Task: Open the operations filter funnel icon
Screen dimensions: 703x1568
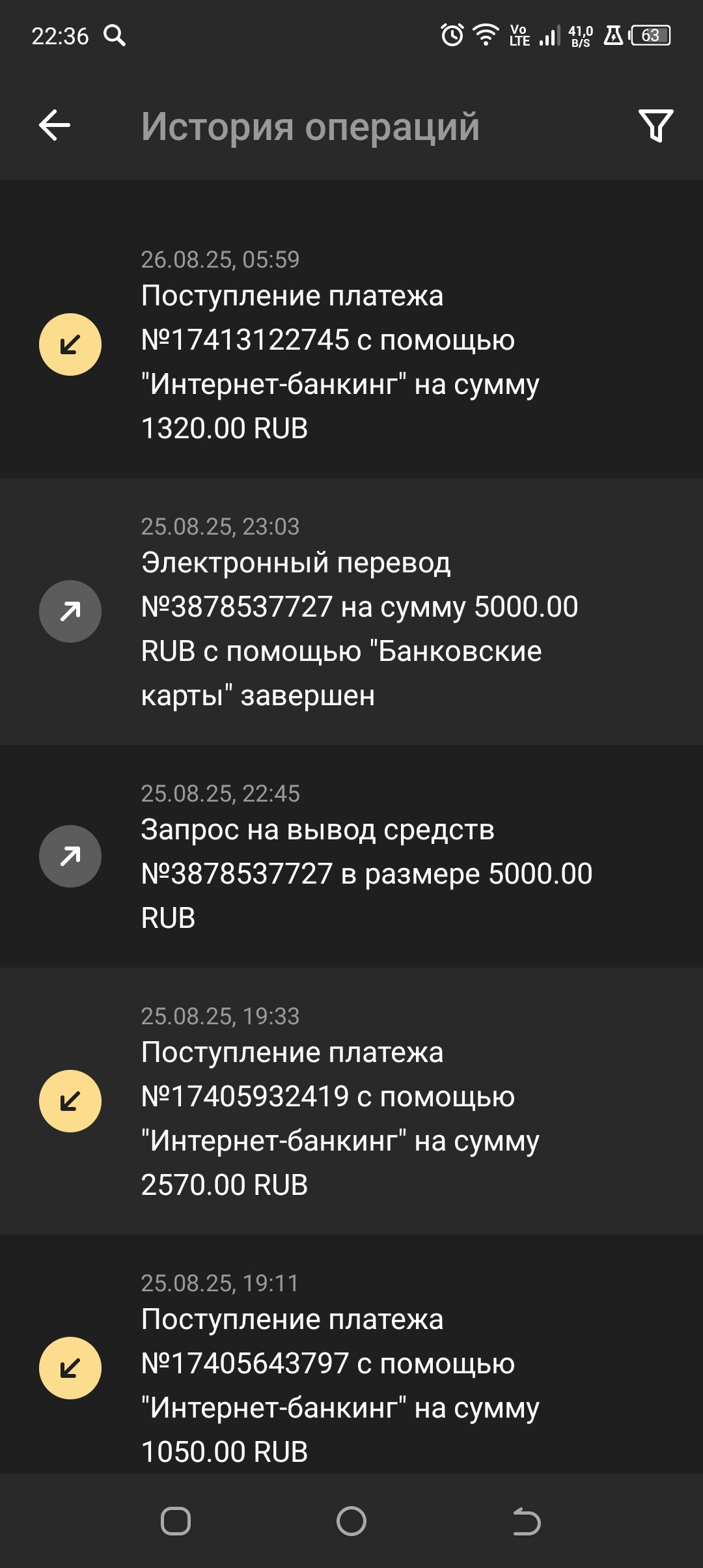Action: [655, 126]
